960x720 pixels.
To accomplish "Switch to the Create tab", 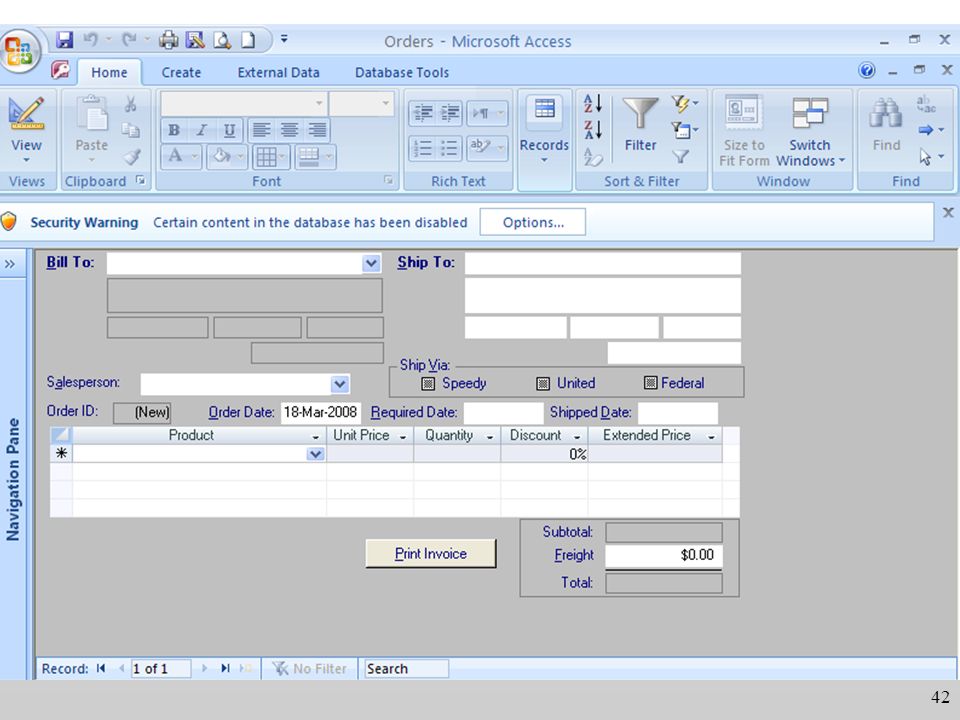I will (x=181, y=72).
